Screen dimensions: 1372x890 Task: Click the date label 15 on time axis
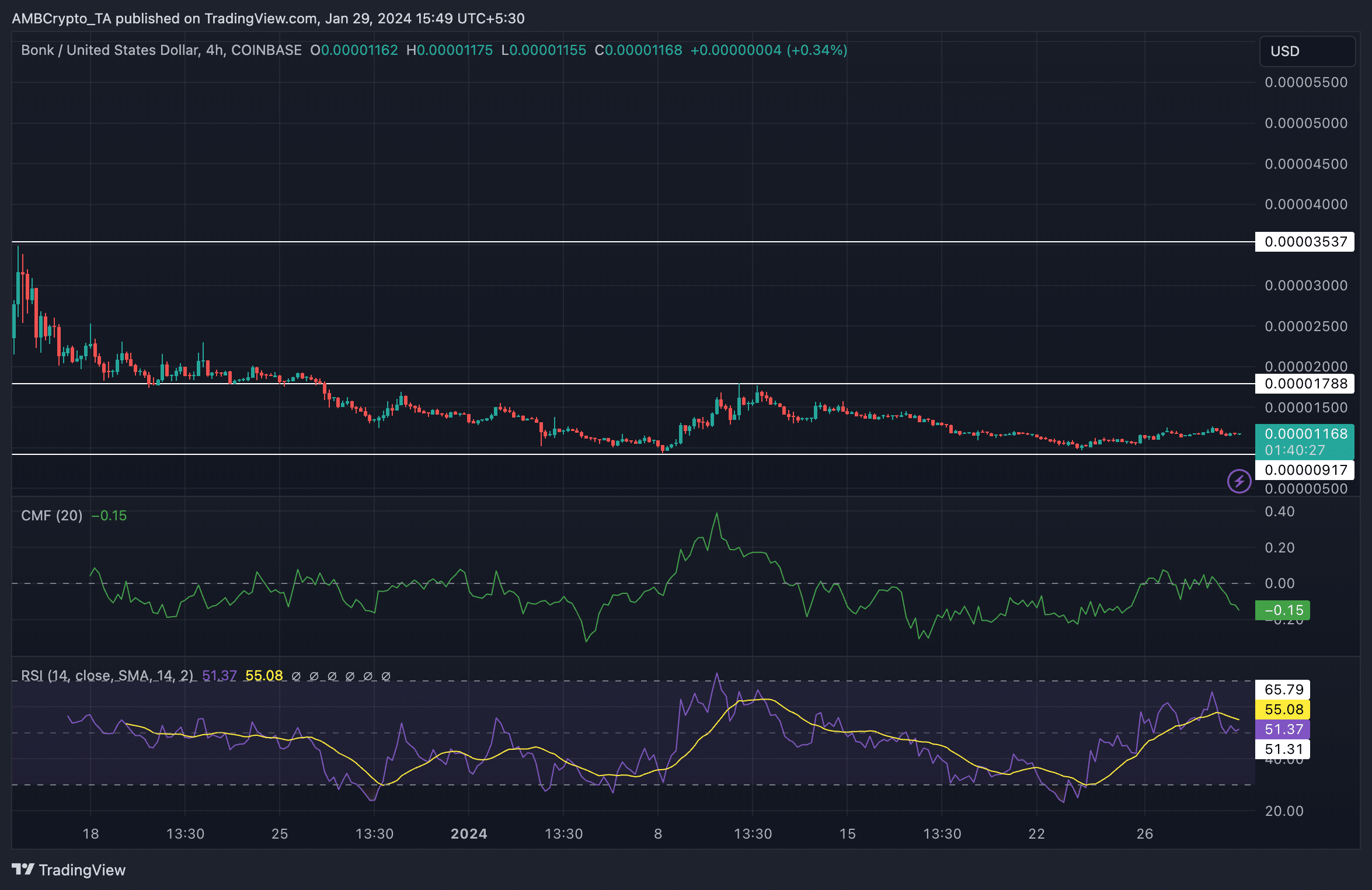tap(847, 834)
